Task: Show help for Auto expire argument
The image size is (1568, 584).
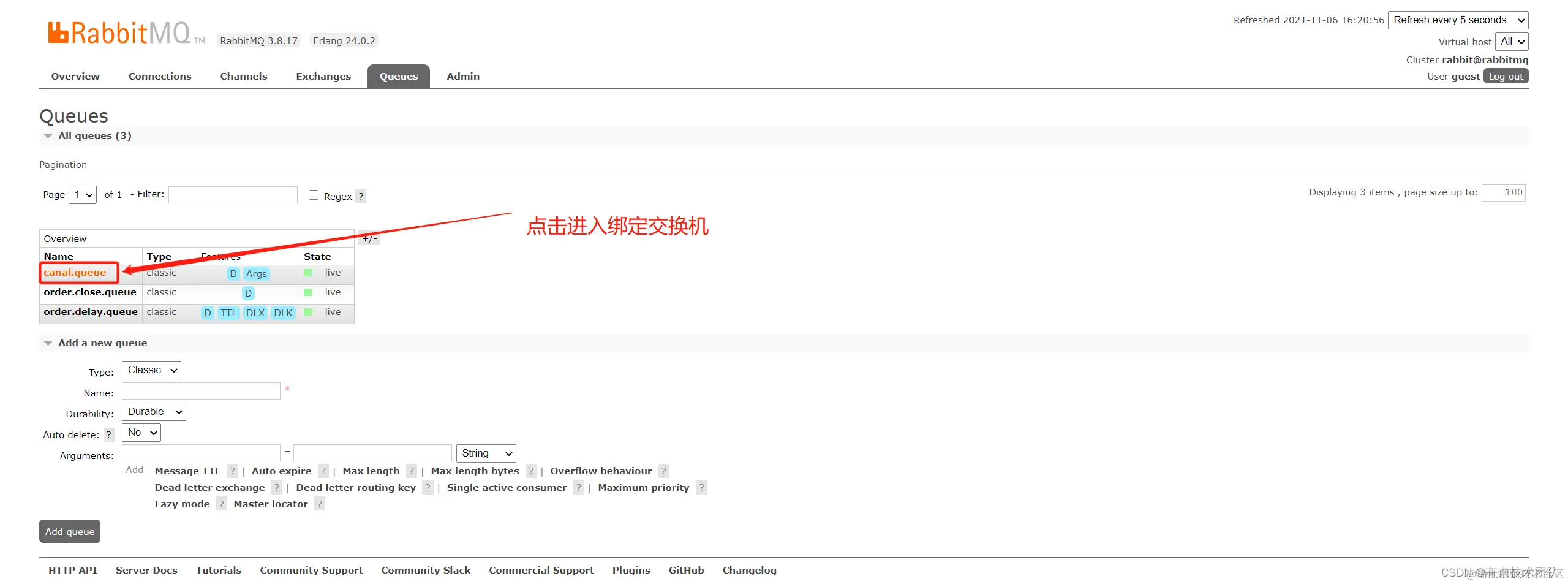Action: (323, 471)
